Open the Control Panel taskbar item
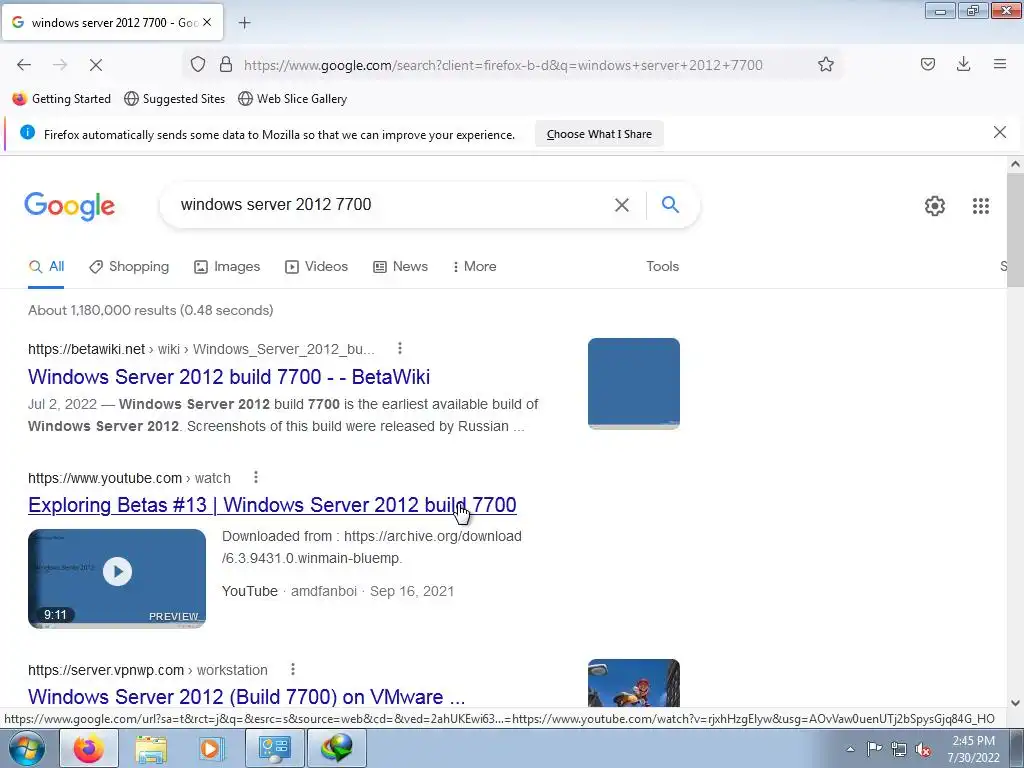This screenshot has width=1024, height=768. point(274,748)
